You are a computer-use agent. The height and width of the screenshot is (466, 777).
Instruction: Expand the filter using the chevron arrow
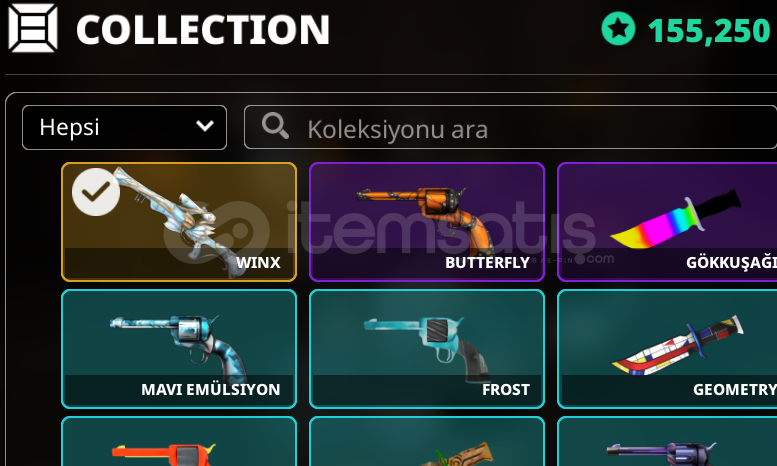click(205, 126)
